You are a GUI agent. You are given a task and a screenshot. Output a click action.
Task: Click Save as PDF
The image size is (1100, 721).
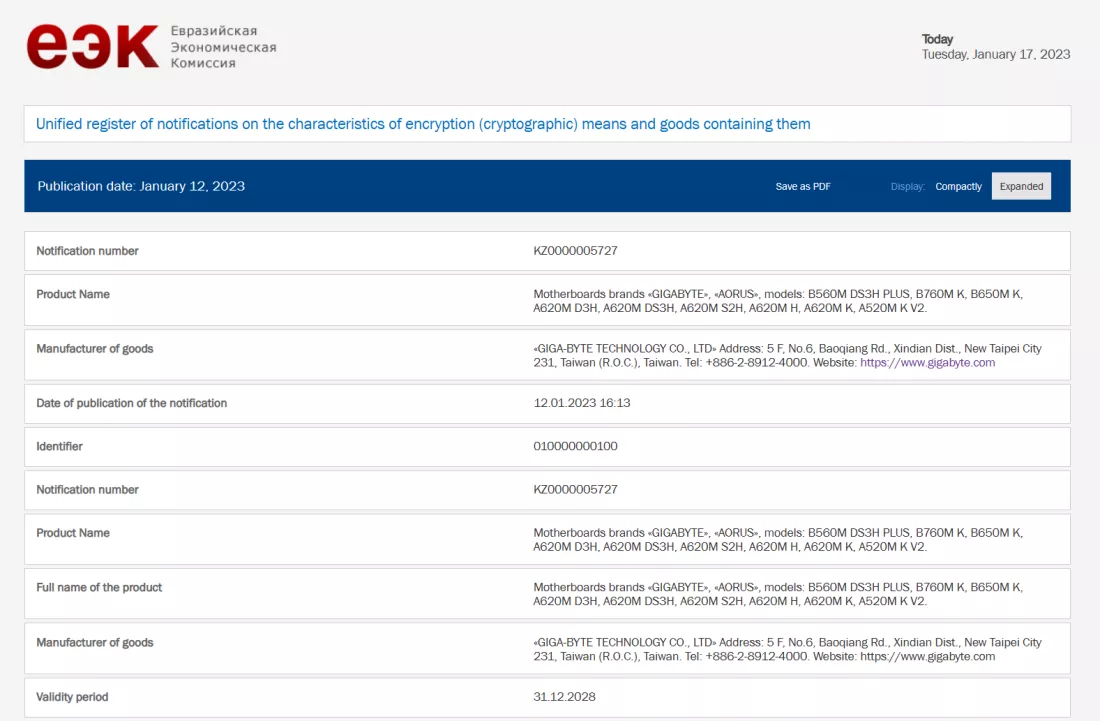[803, 187]
